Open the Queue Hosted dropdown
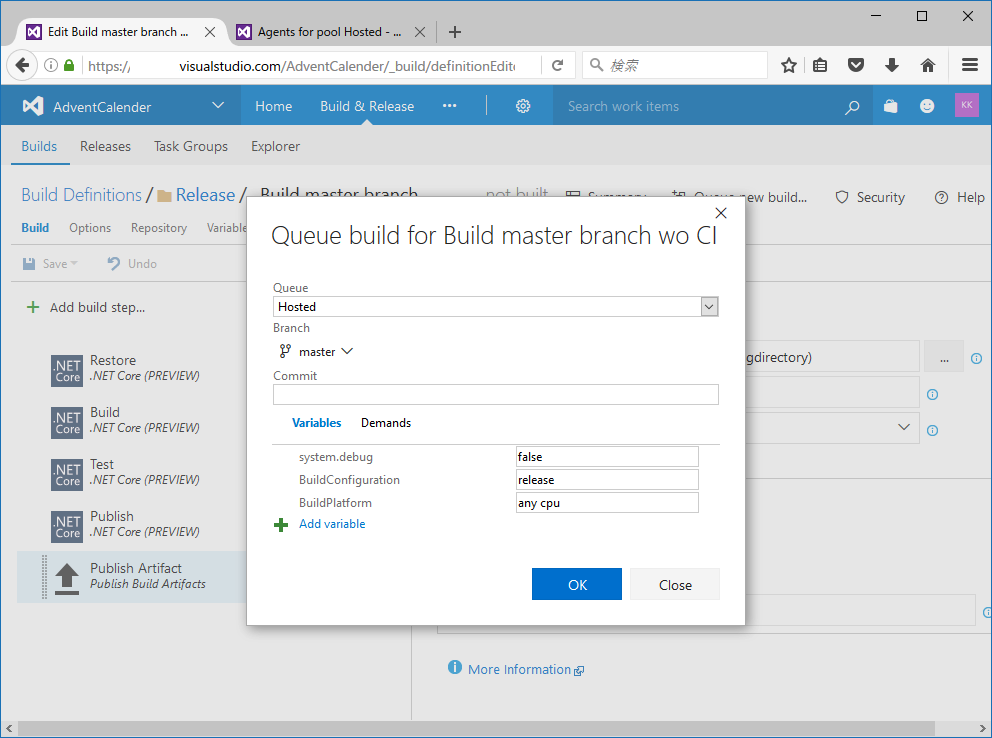 point(709,307)
